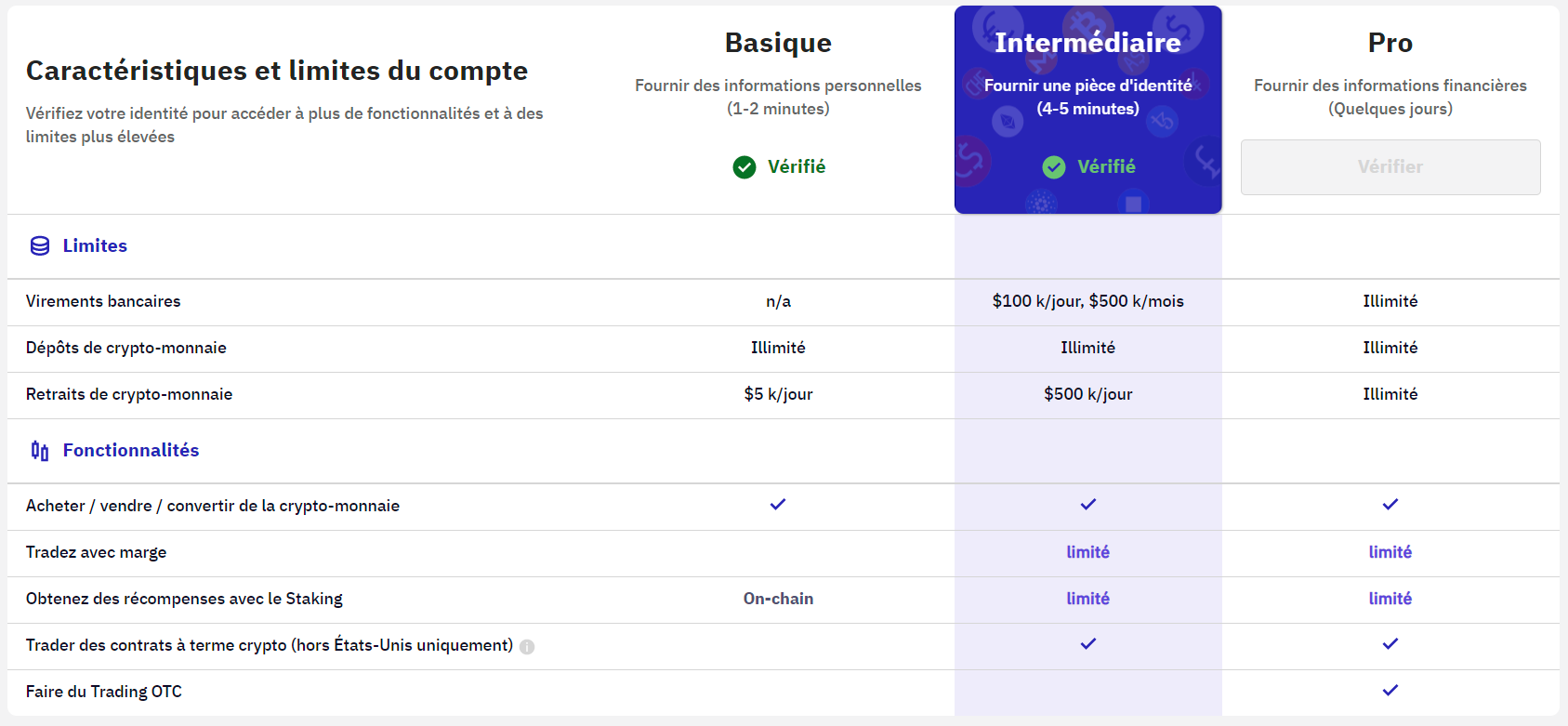Click '$5 k/jour' withdrawal limit
This screenshot has height=726, width=1568.
pos(778,394)
